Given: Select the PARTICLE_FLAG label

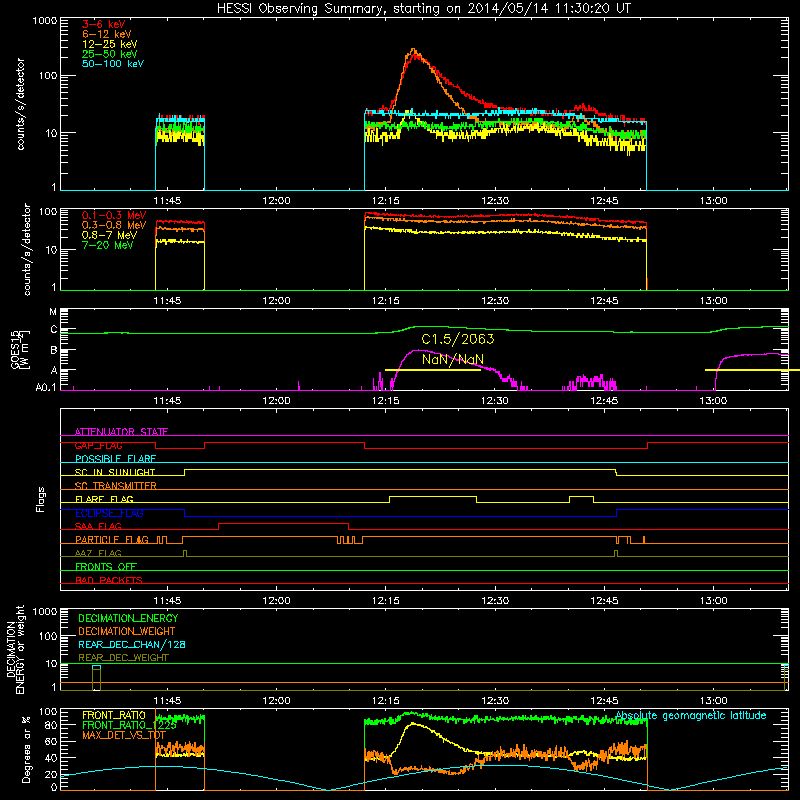Looking at the screenshot, I should (x=112, y=540).
